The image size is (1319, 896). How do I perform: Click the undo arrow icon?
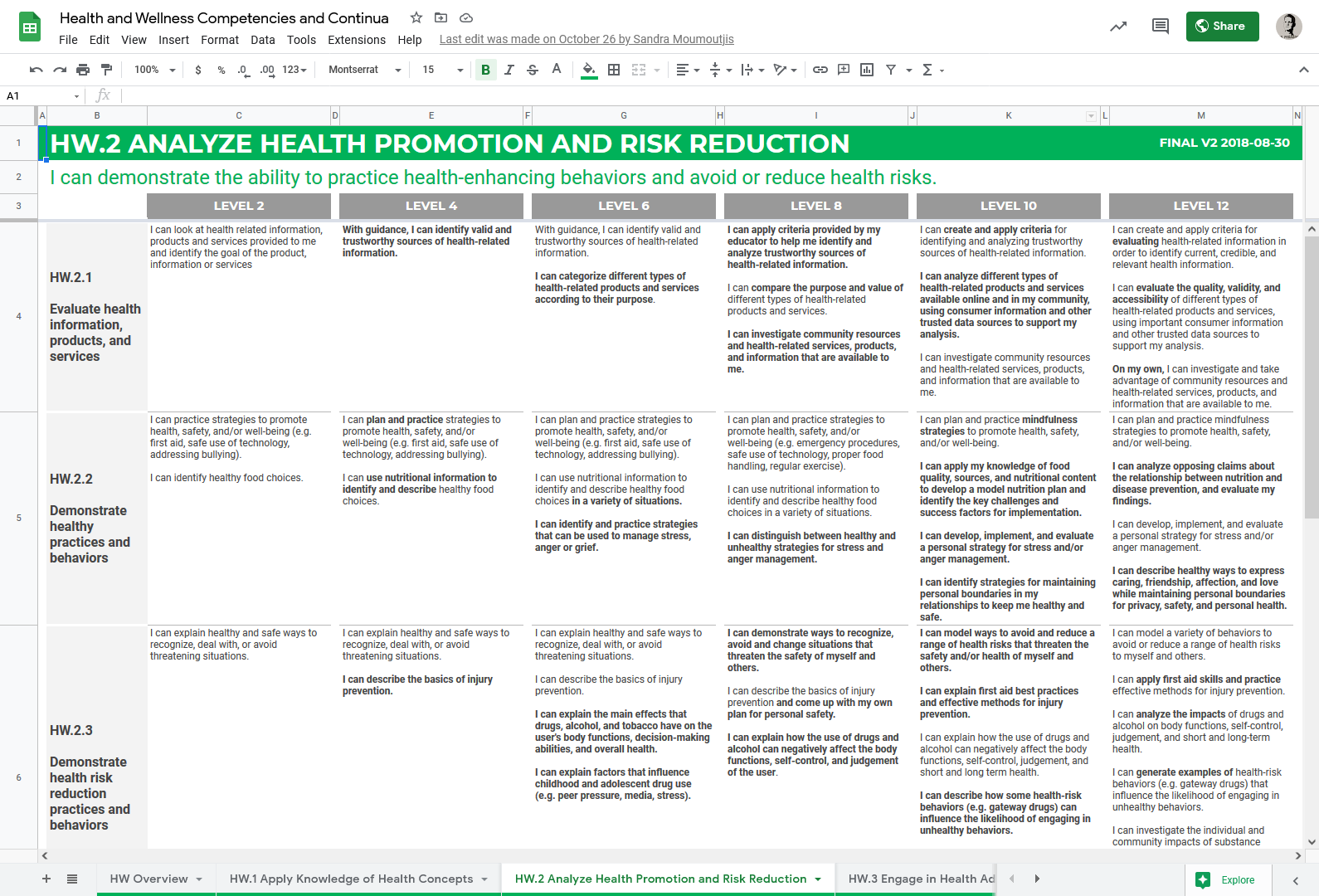(x=36, y=70)
